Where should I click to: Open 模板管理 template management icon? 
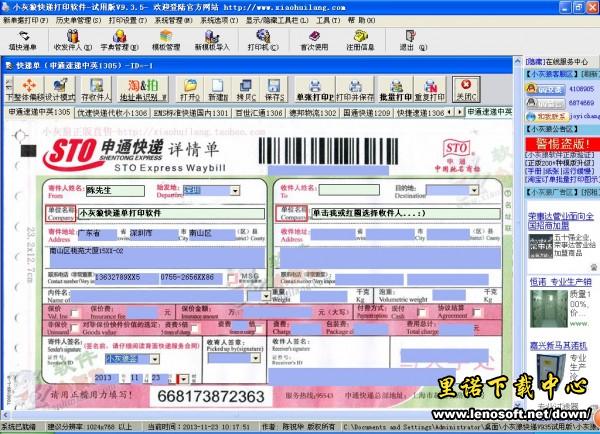click(x=166, y=41)
